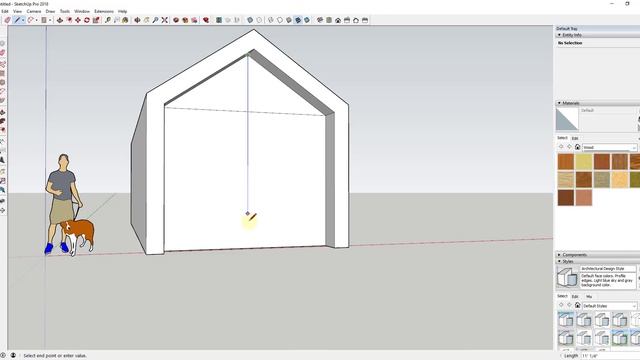This screenshot has height=360, width=640.
Task: Pick the first orange wood swatch
Action: pyautogui.click(x=566, y=162)
